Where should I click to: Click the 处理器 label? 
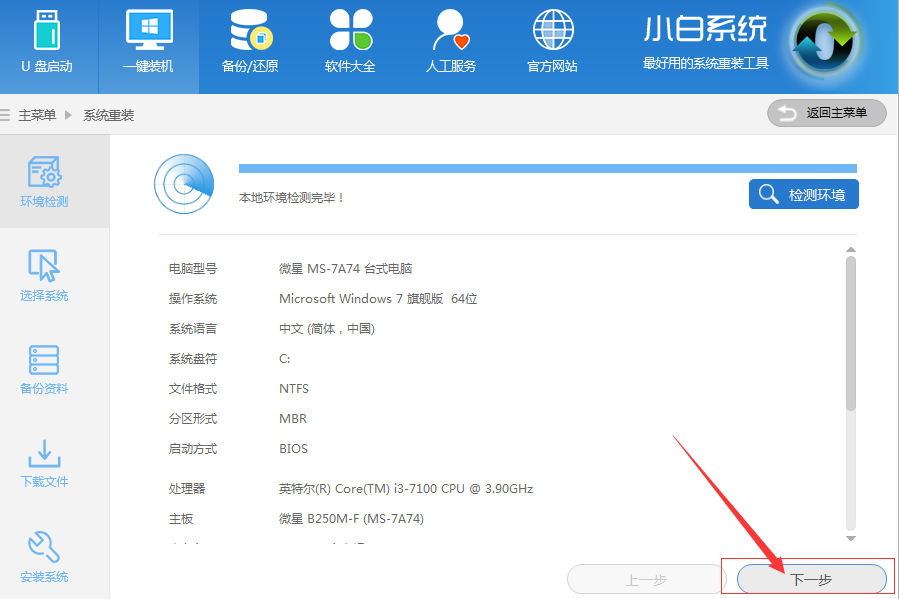tap(187, 489)
